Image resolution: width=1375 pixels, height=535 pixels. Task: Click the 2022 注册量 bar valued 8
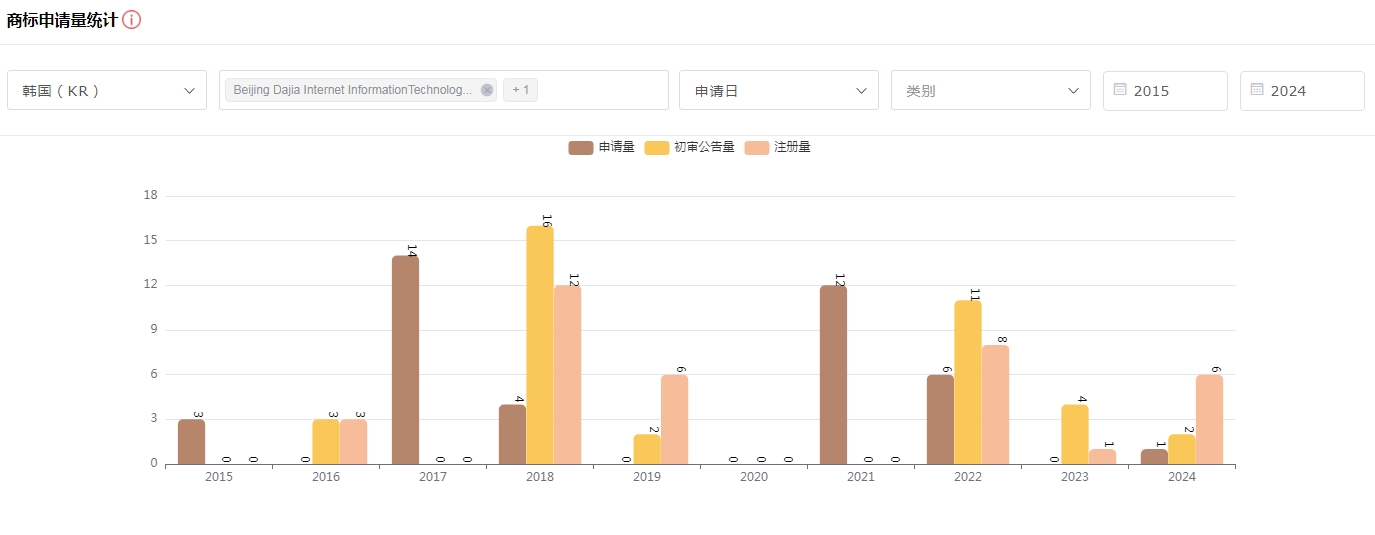coord(995,405)
